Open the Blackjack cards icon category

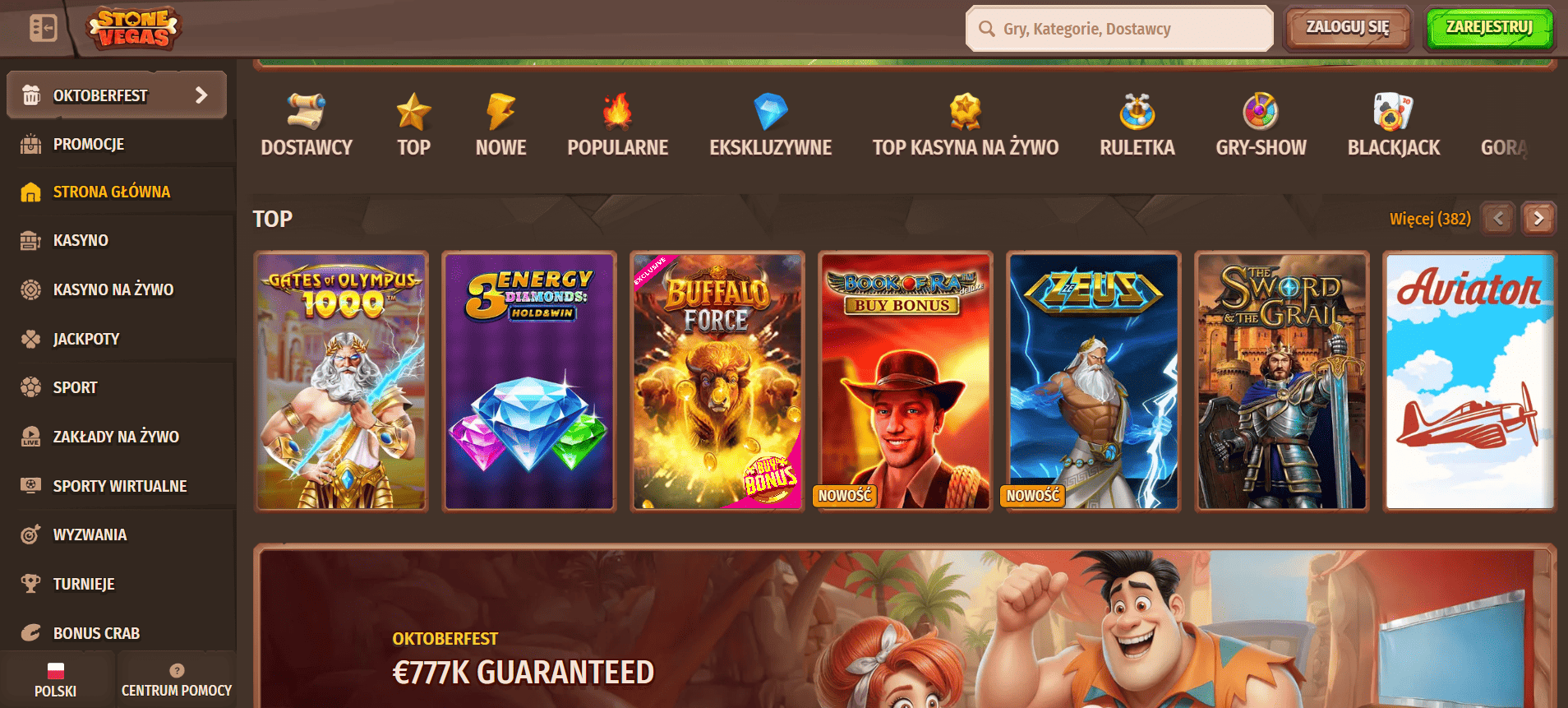[1394, 125]
